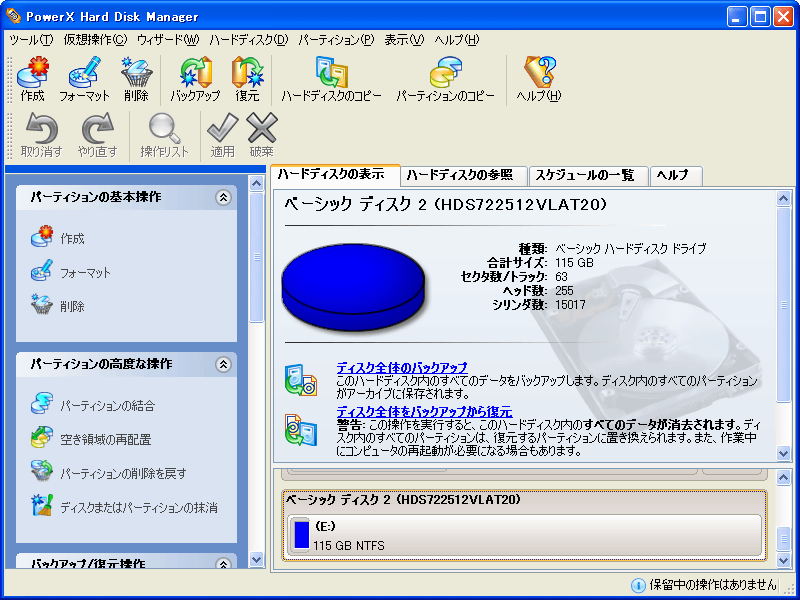Click the シリンダ数 value 15017
The image size is (800, 600).
click(570, 305)
